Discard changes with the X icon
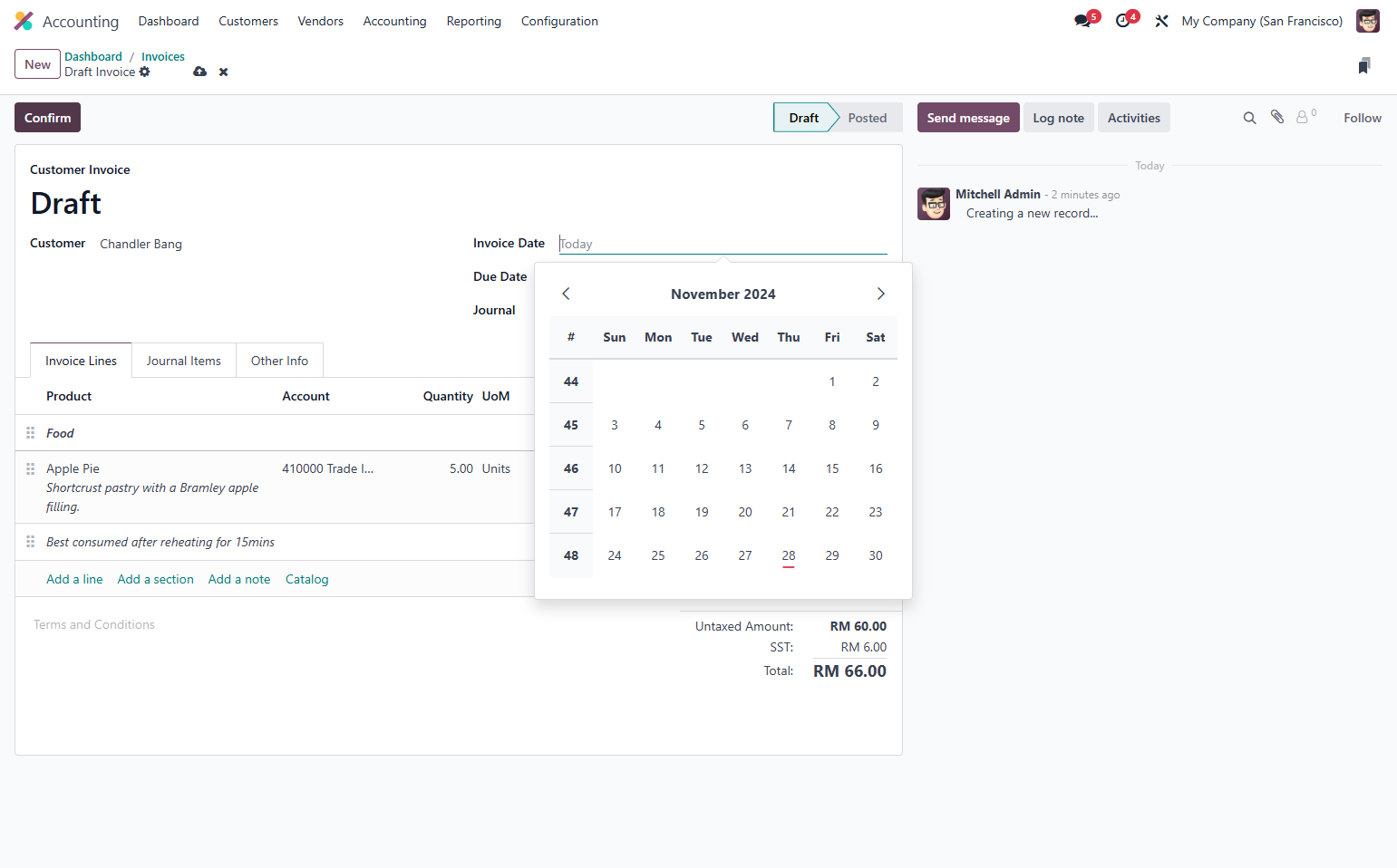1397x868 pixels. (223, 72)
